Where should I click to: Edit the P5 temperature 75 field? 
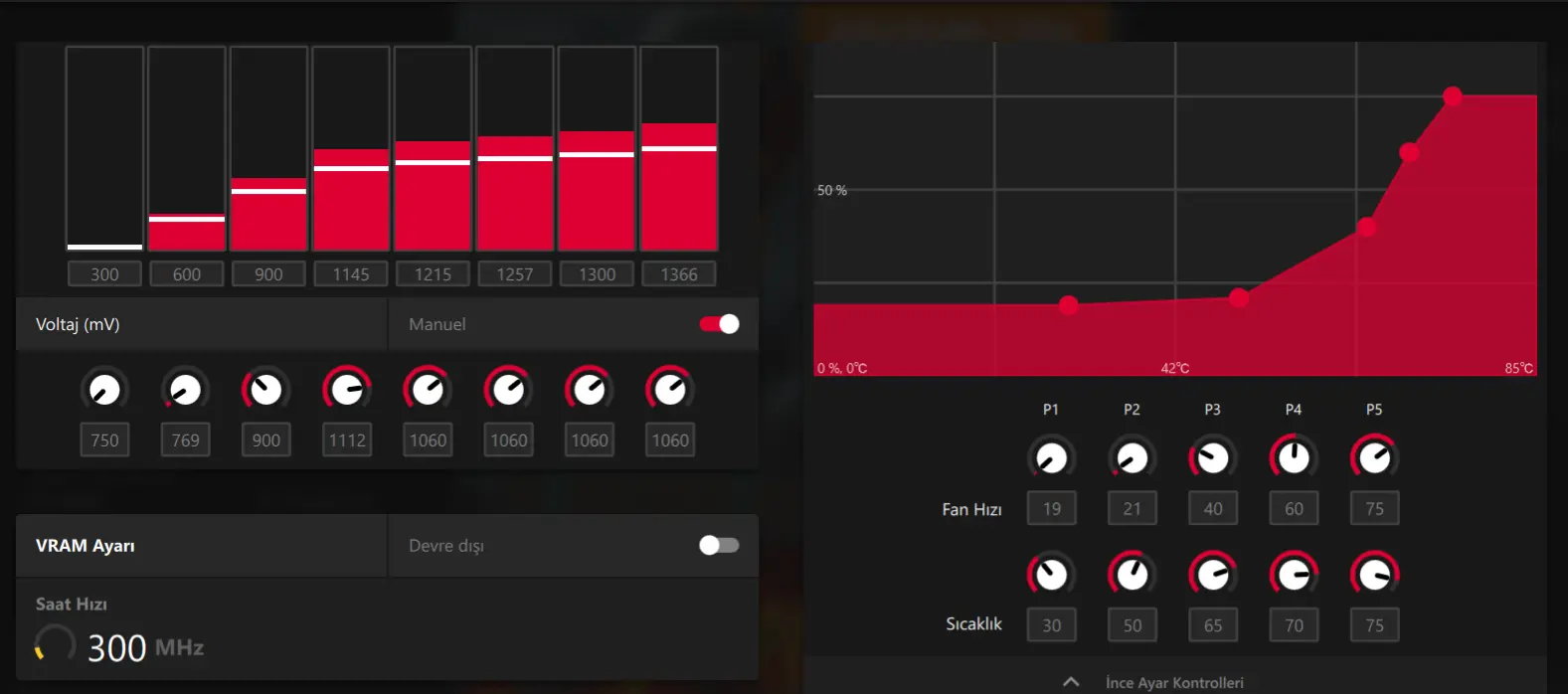[x=1375, y=625]
